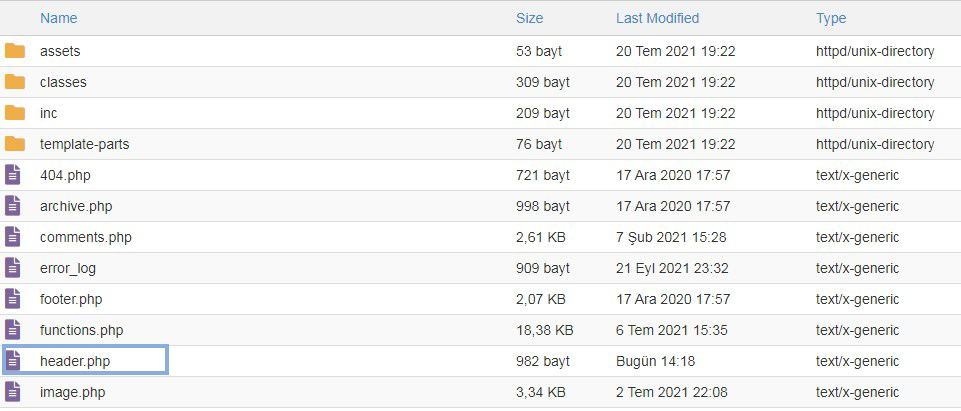Viewport: 961px width, 411px height.
Task: Click the inc folder icon
Action: click(15, 113)
